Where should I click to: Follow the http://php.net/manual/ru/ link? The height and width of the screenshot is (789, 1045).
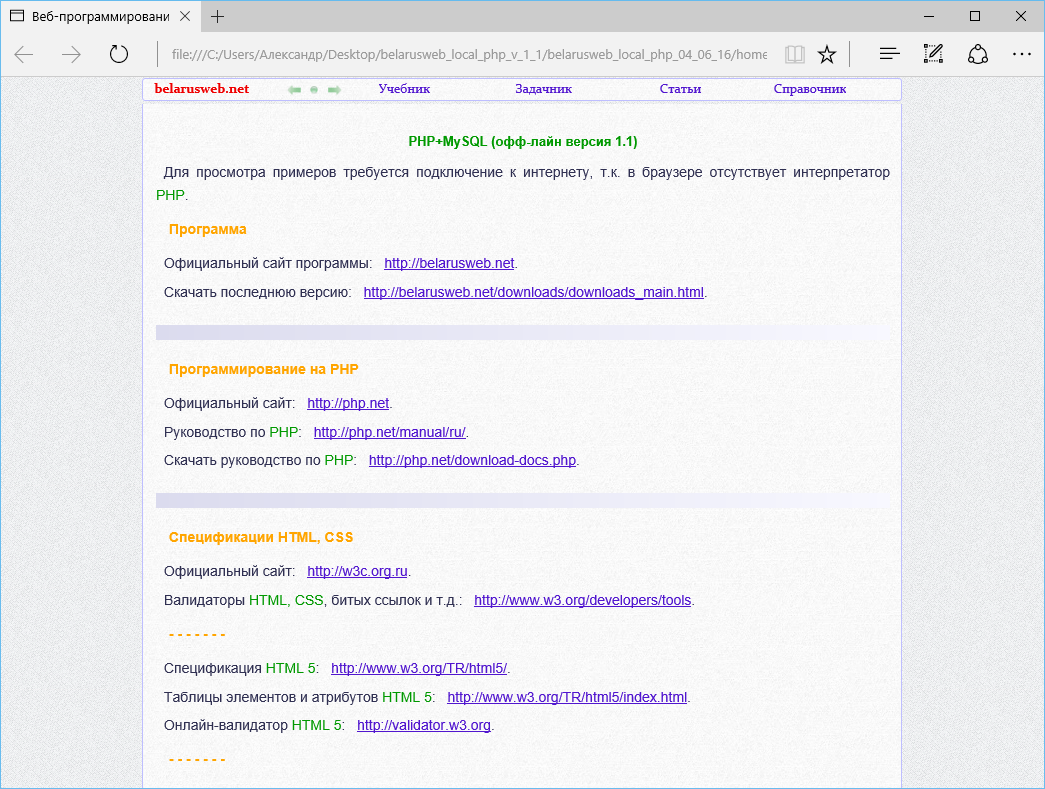[x=390, y=432]
